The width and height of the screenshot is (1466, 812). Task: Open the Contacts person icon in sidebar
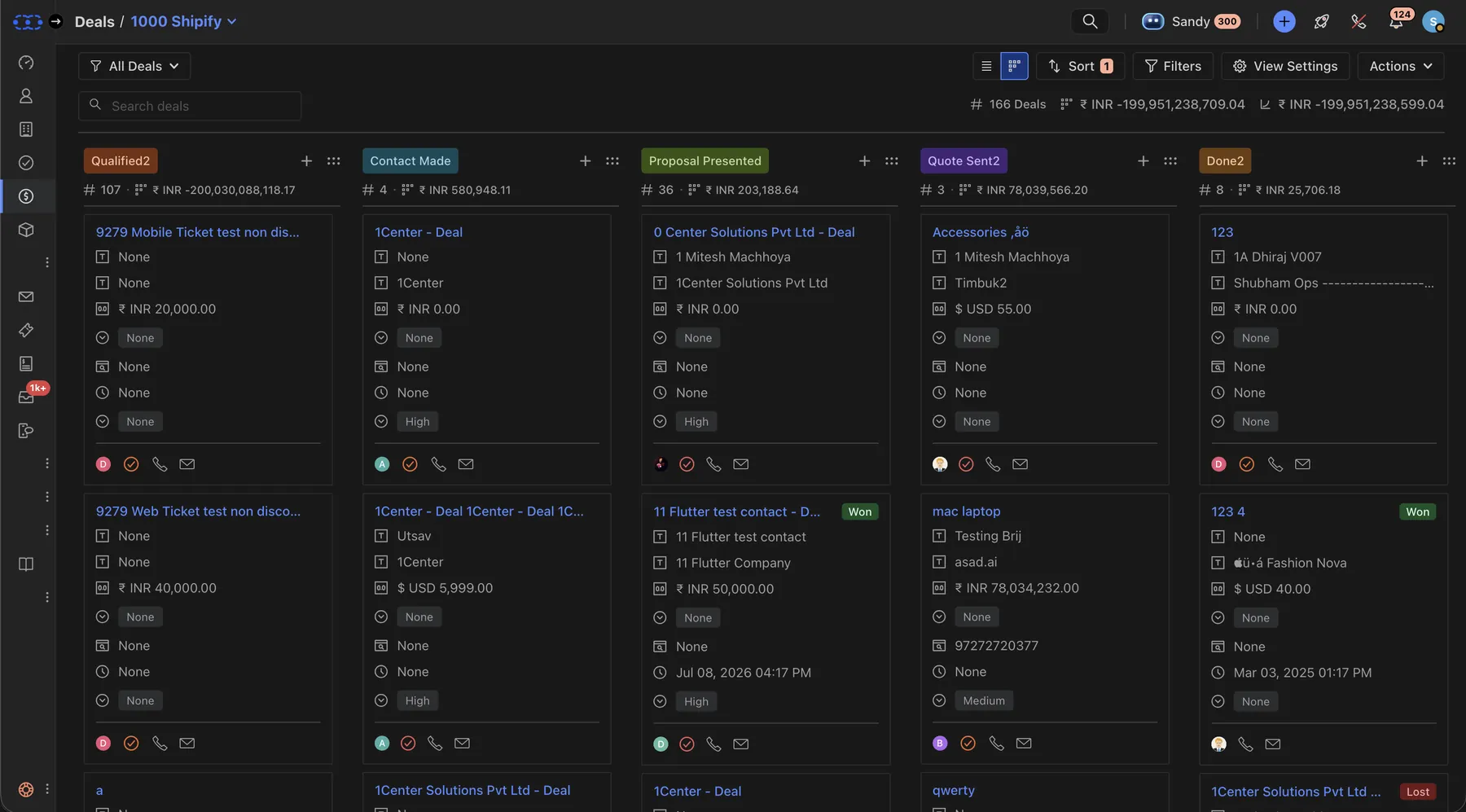click(x=26, y=96)
